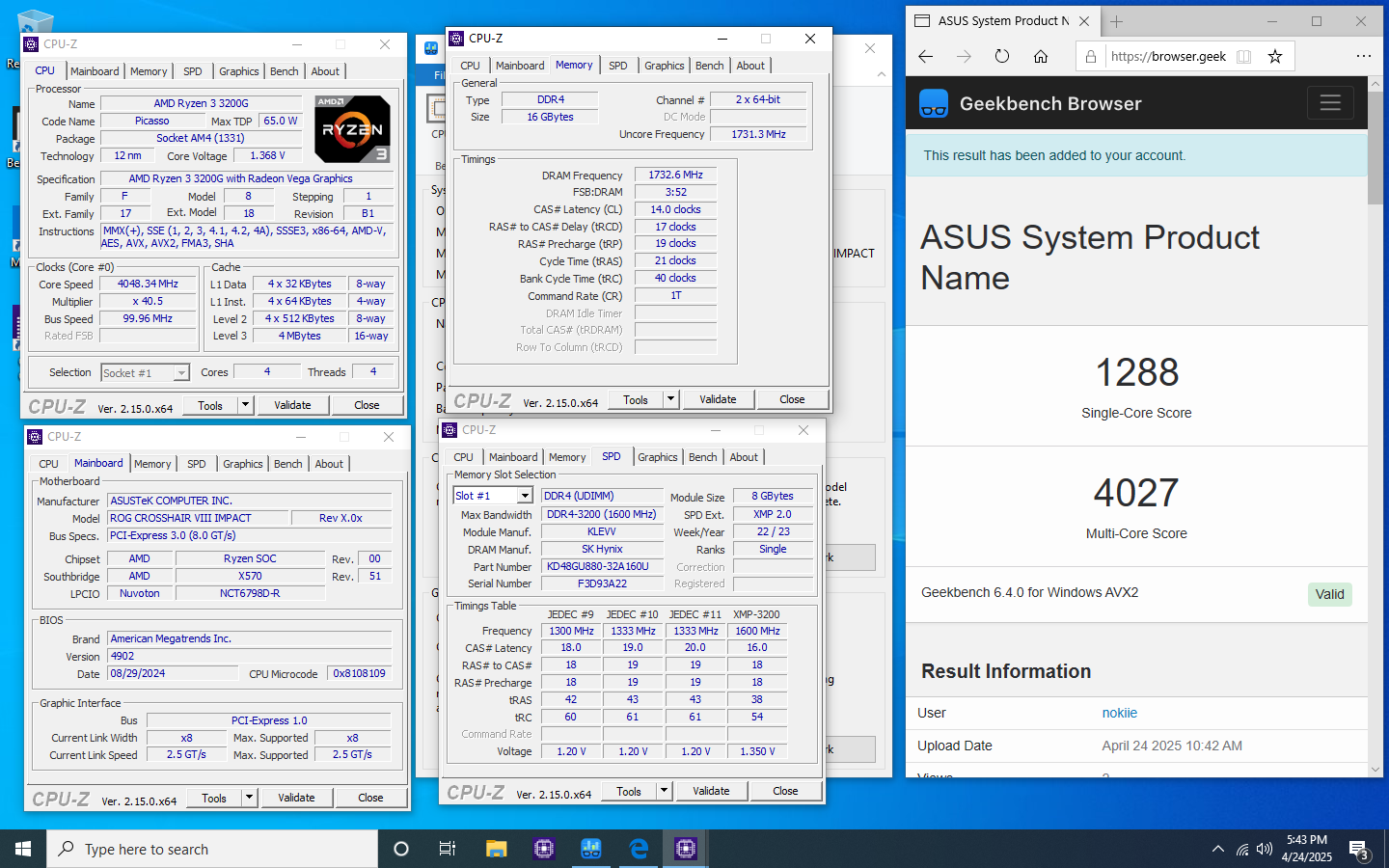Click site lock icon in address bar

pyautogui.click(x=1091, y=56)
